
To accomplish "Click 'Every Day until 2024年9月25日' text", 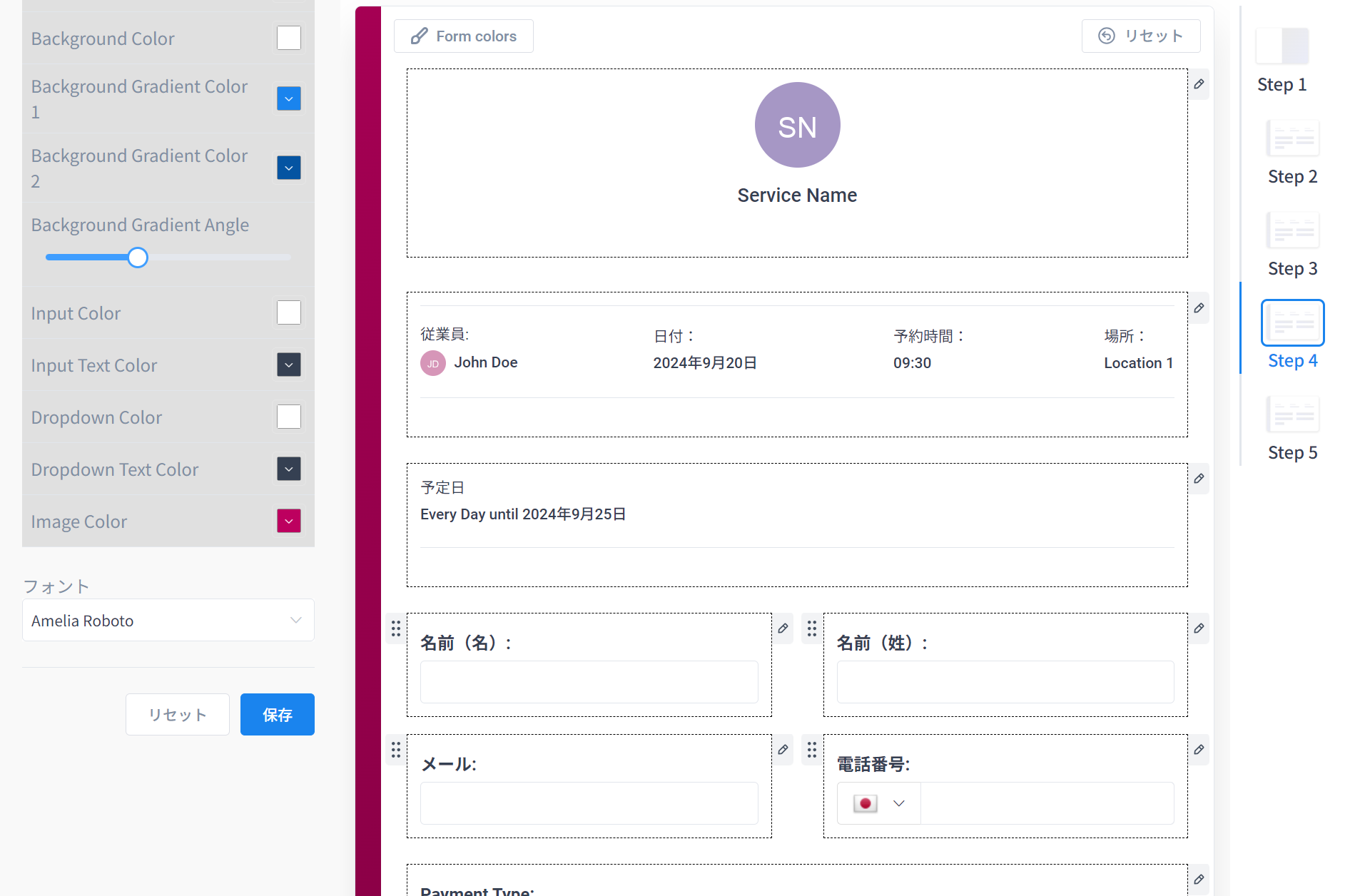I will (523, 514).
